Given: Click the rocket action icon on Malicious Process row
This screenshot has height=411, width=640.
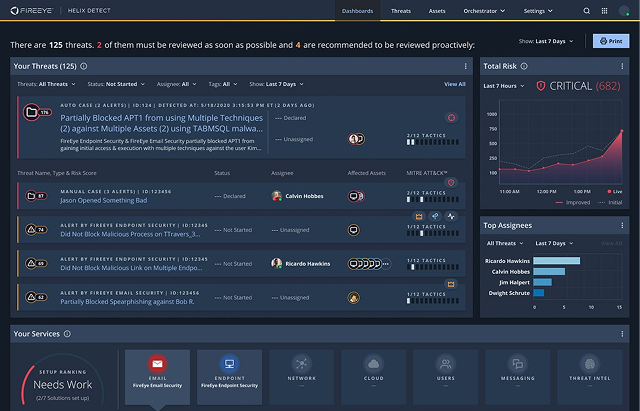Looking at the screenshot, I should click(x=435, y=216).
